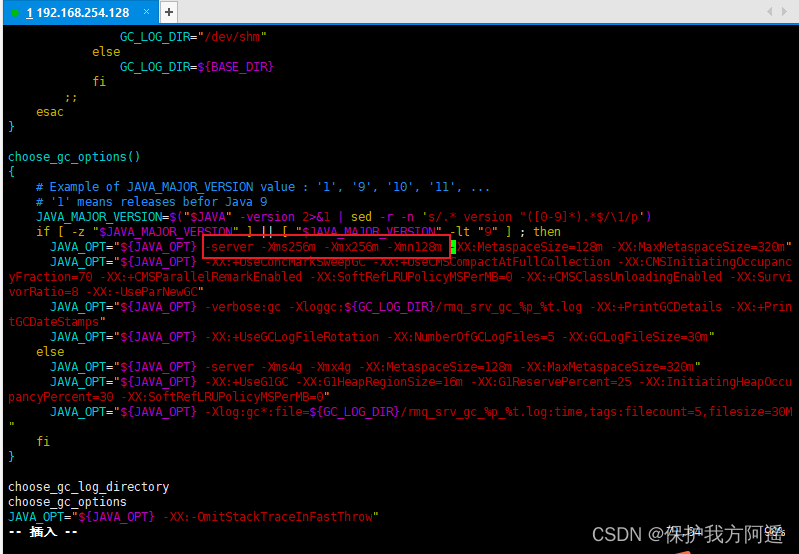
Task: Click JAVA_MAJOR_VERSION=$("$JAVA" assignment line
Action: click(x=344, y=217)
